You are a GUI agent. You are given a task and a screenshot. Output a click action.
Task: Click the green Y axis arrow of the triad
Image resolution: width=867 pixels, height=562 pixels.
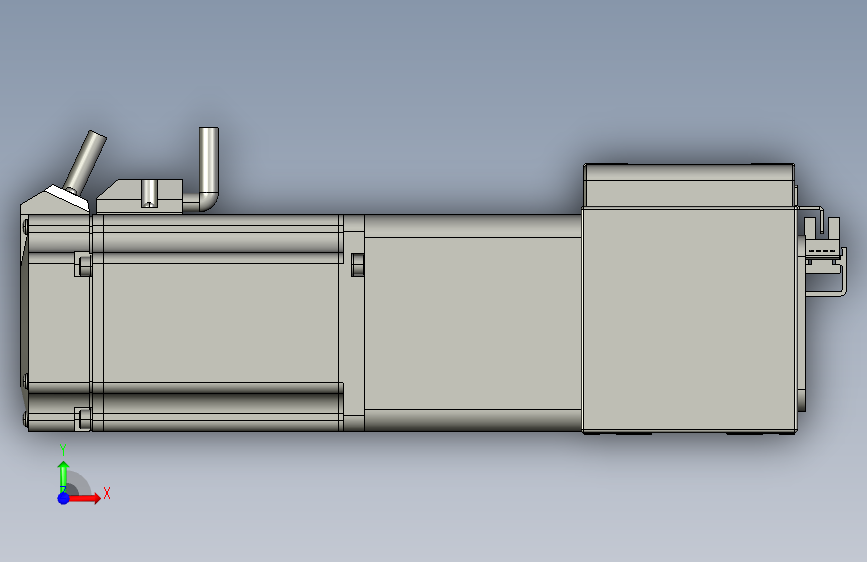pos(64,475)
